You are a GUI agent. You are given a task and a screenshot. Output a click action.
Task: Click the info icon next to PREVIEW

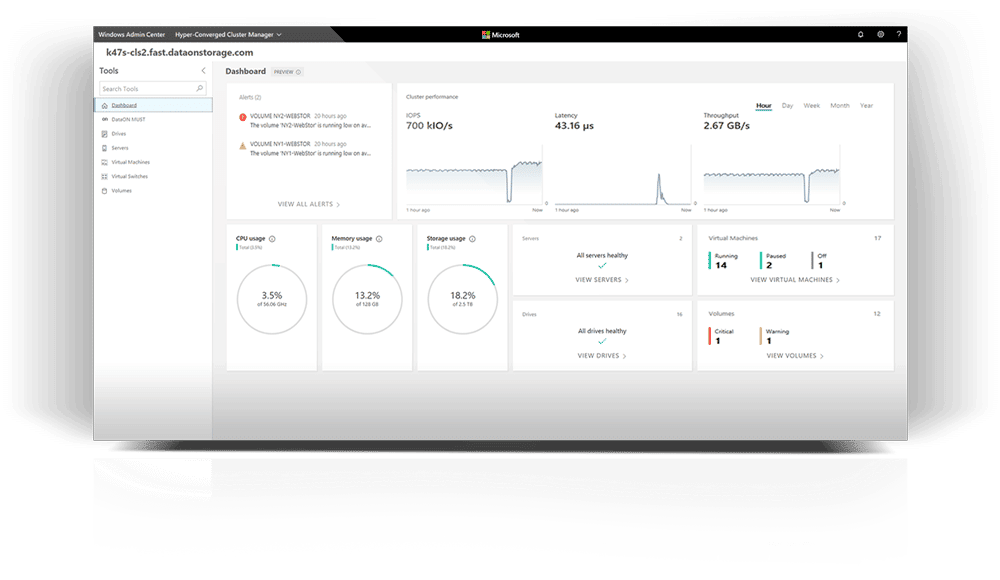click(x=298, y=71)
